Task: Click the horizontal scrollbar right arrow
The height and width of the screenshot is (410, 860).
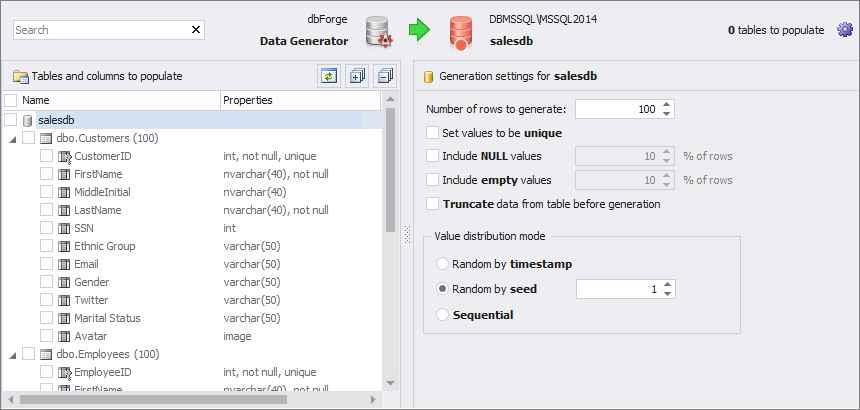Action: (373, 400)
